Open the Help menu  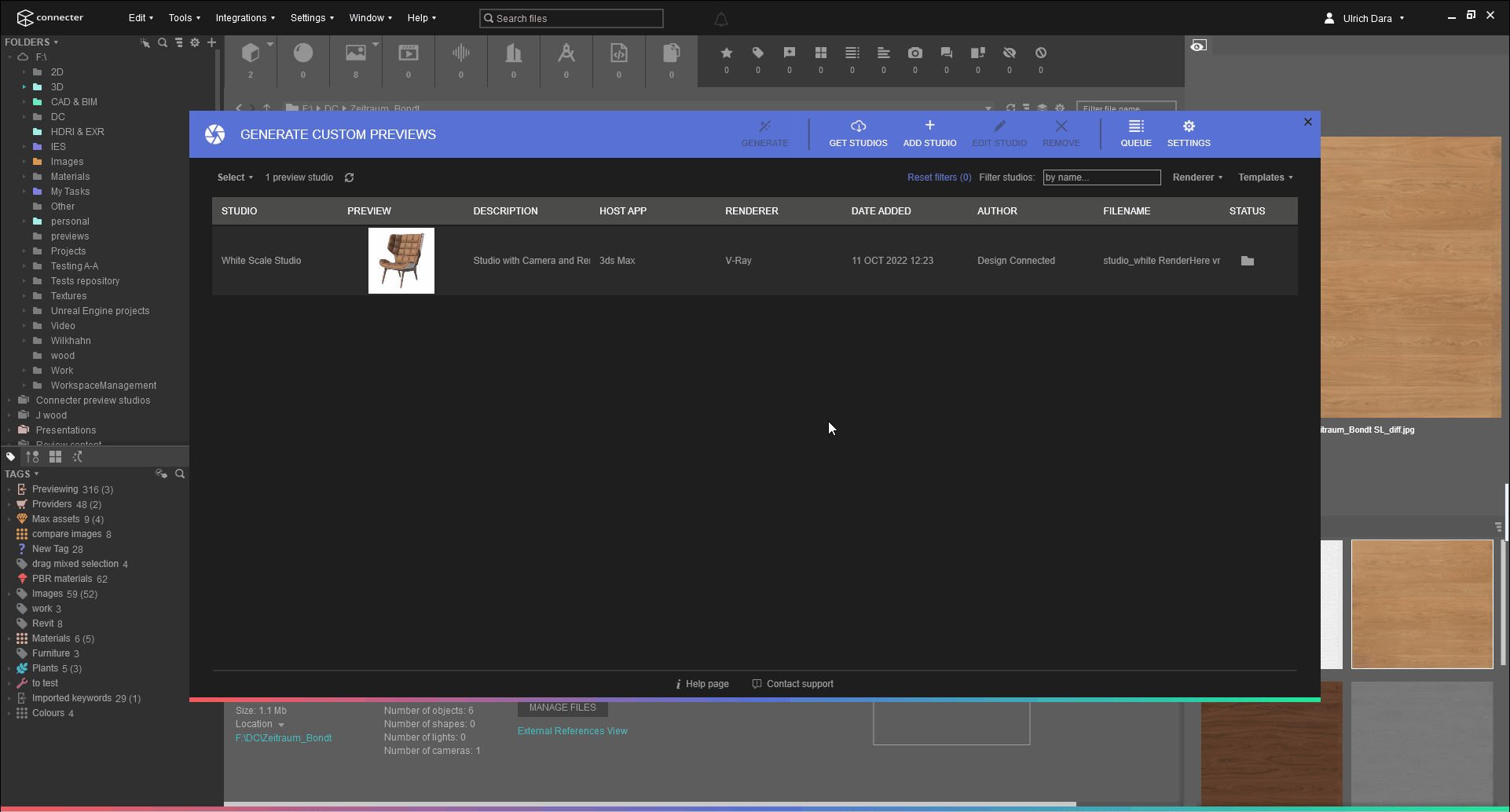coord(421,18)
